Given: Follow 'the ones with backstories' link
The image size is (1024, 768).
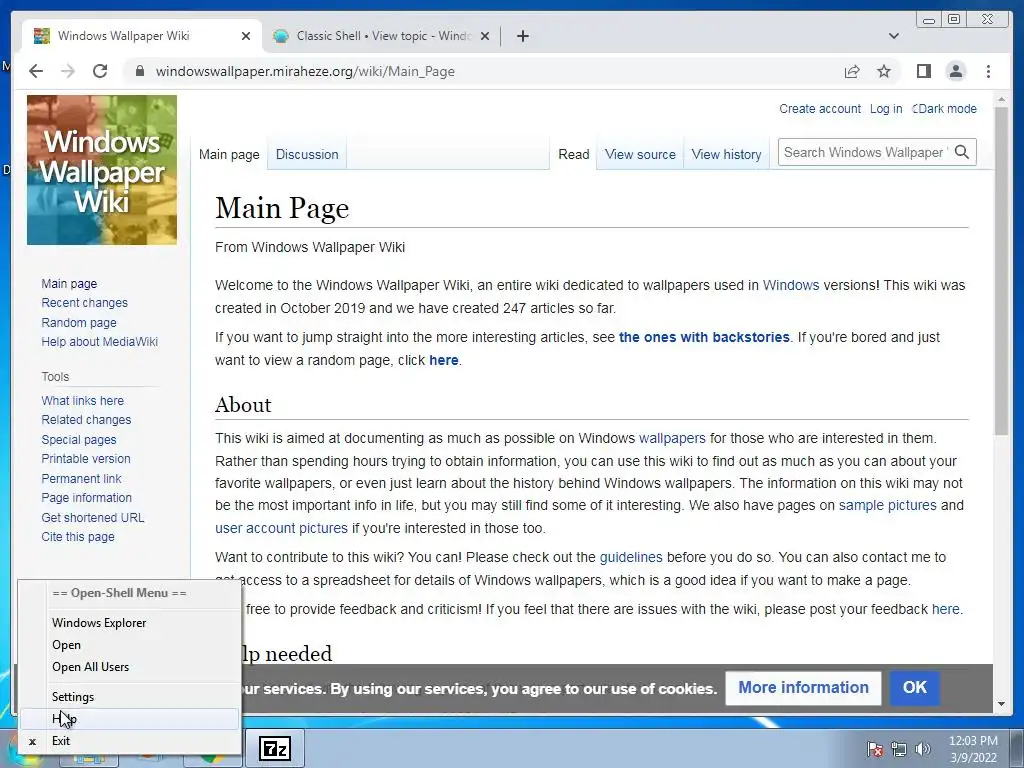Looking at the screenshot, I should click(704, 338).
